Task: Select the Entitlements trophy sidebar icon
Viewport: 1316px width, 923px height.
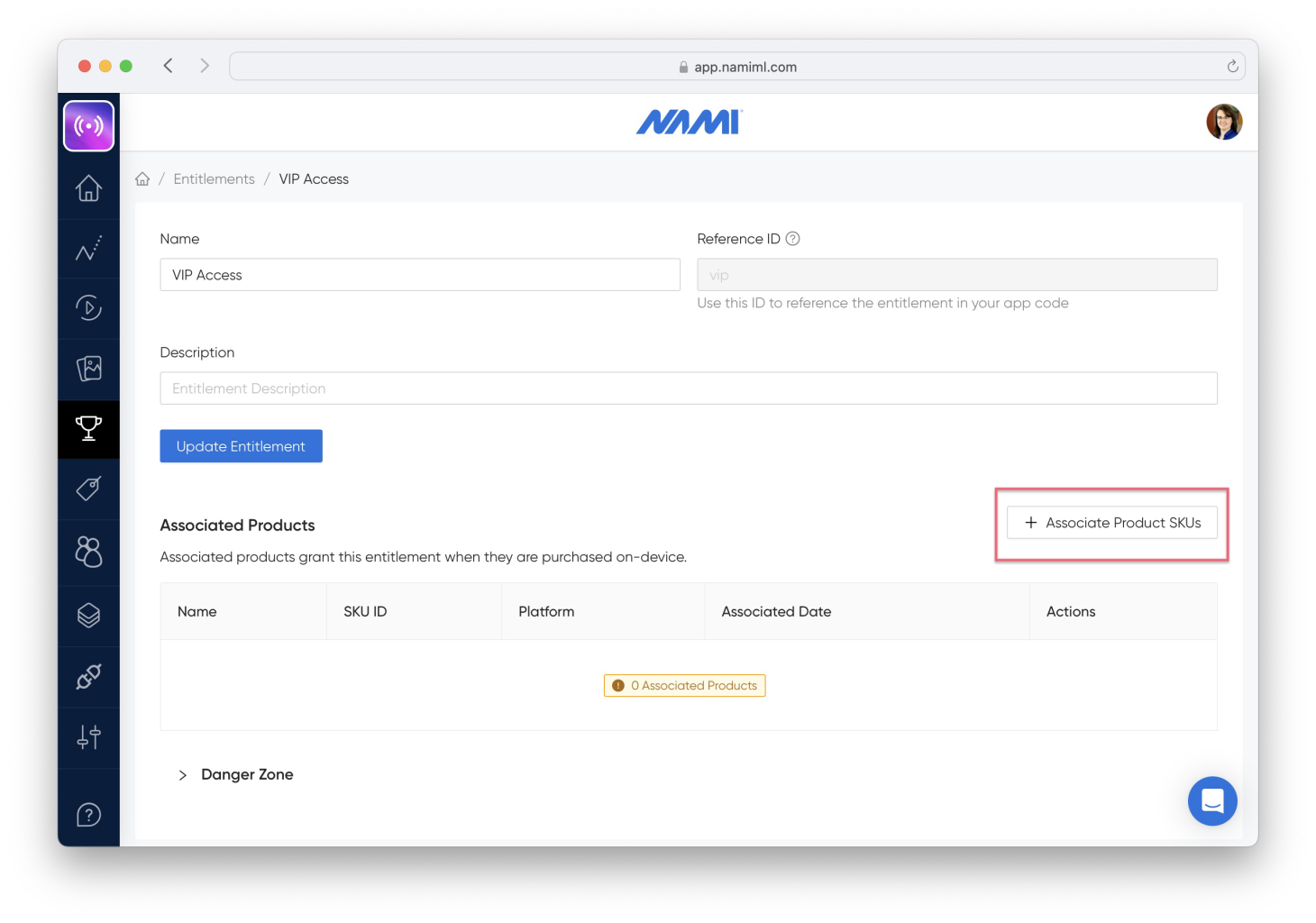Action: [88, 428]
